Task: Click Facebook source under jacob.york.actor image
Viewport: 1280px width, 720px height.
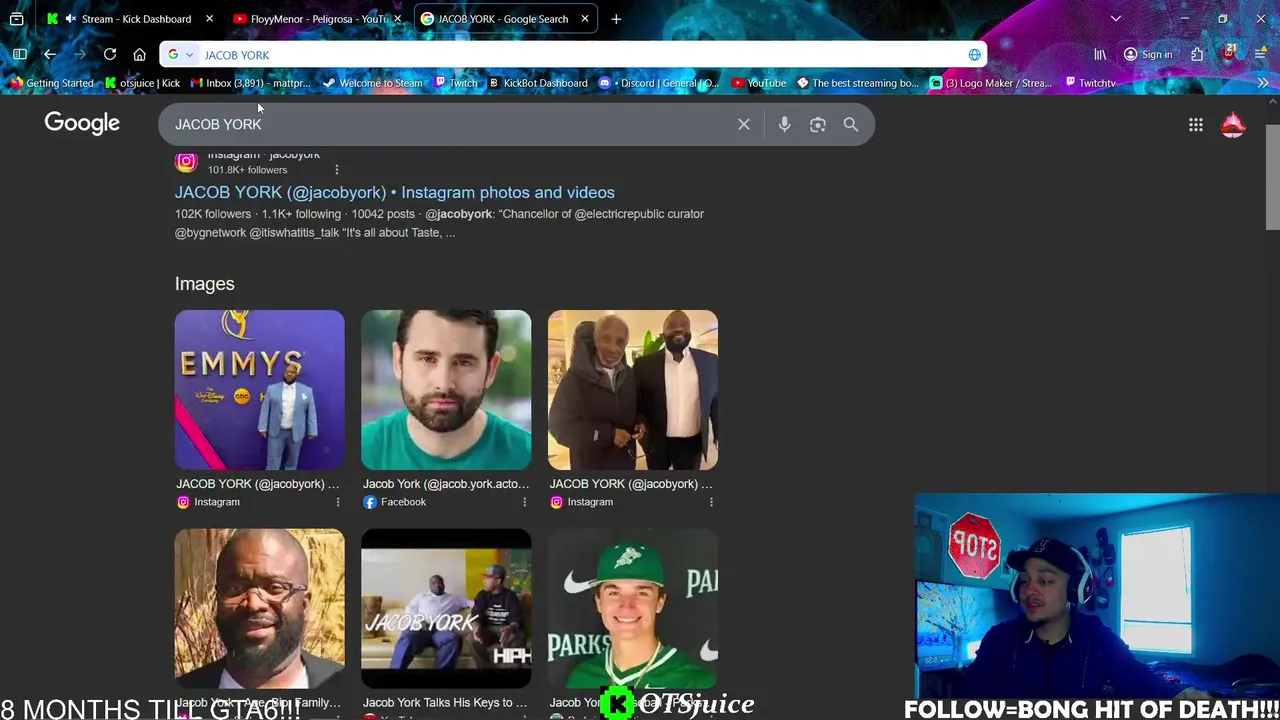Action: [x=395, y=502]
